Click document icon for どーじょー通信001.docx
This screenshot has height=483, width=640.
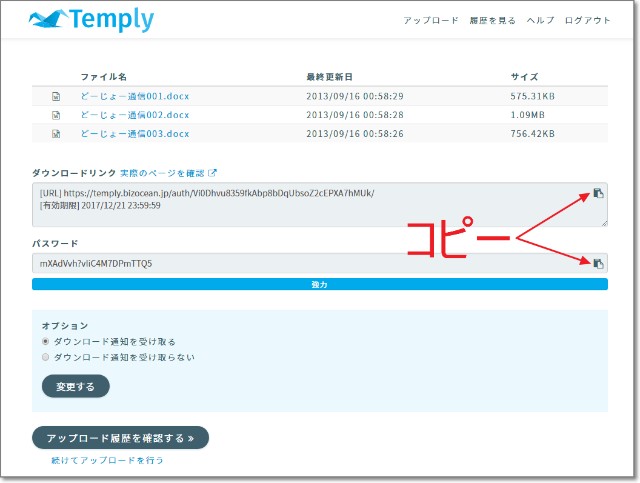pos(56,97)
